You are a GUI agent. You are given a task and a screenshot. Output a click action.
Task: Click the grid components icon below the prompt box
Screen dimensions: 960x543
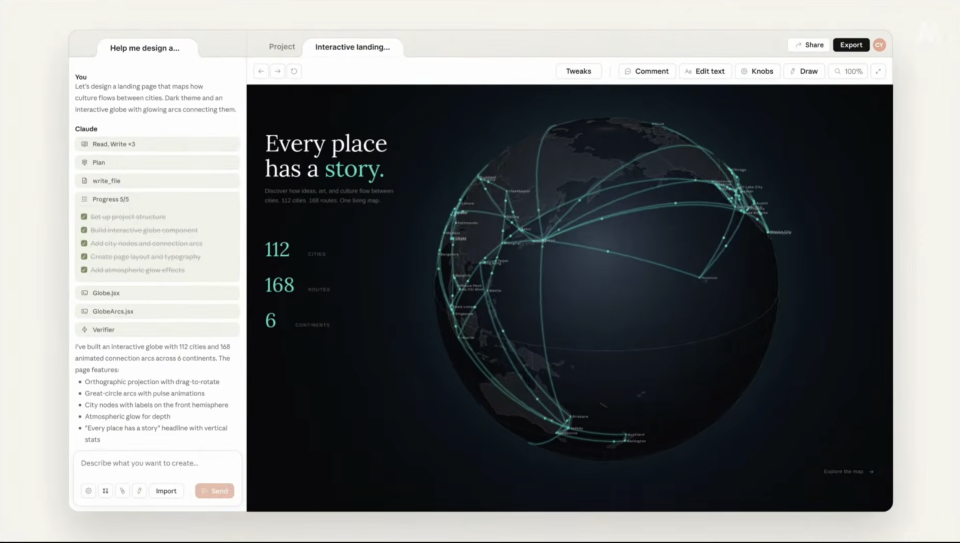coord(105,491)
